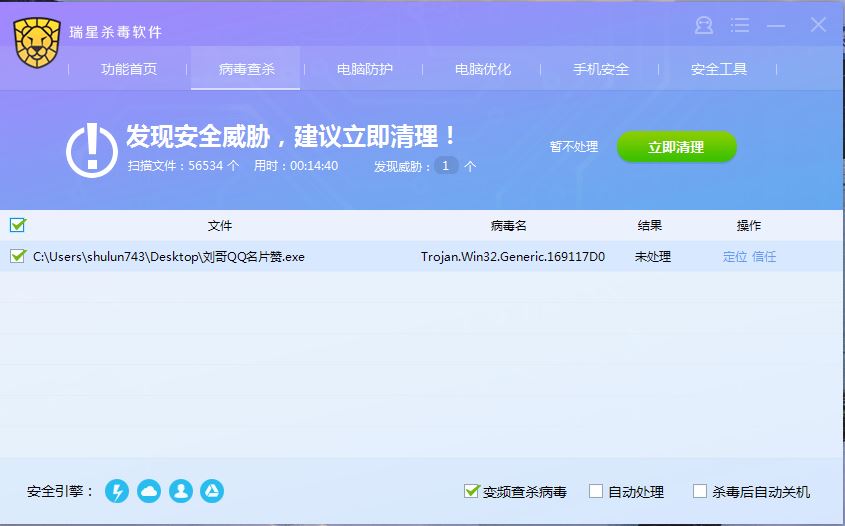Click the 瑞星杀毒软件 title text
The height and width of the screenshot is (526, 845).
point(116,32)
